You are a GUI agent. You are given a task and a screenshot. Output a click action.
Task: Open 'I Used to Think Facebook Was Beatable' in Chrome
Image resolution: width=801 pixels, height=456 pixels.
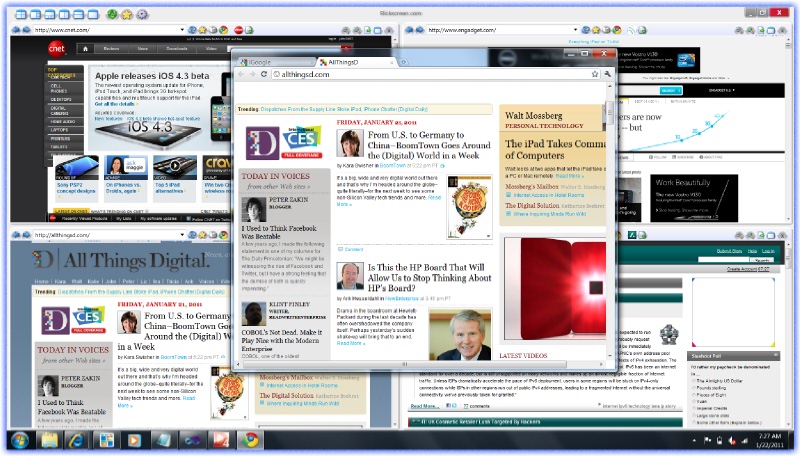279,232
